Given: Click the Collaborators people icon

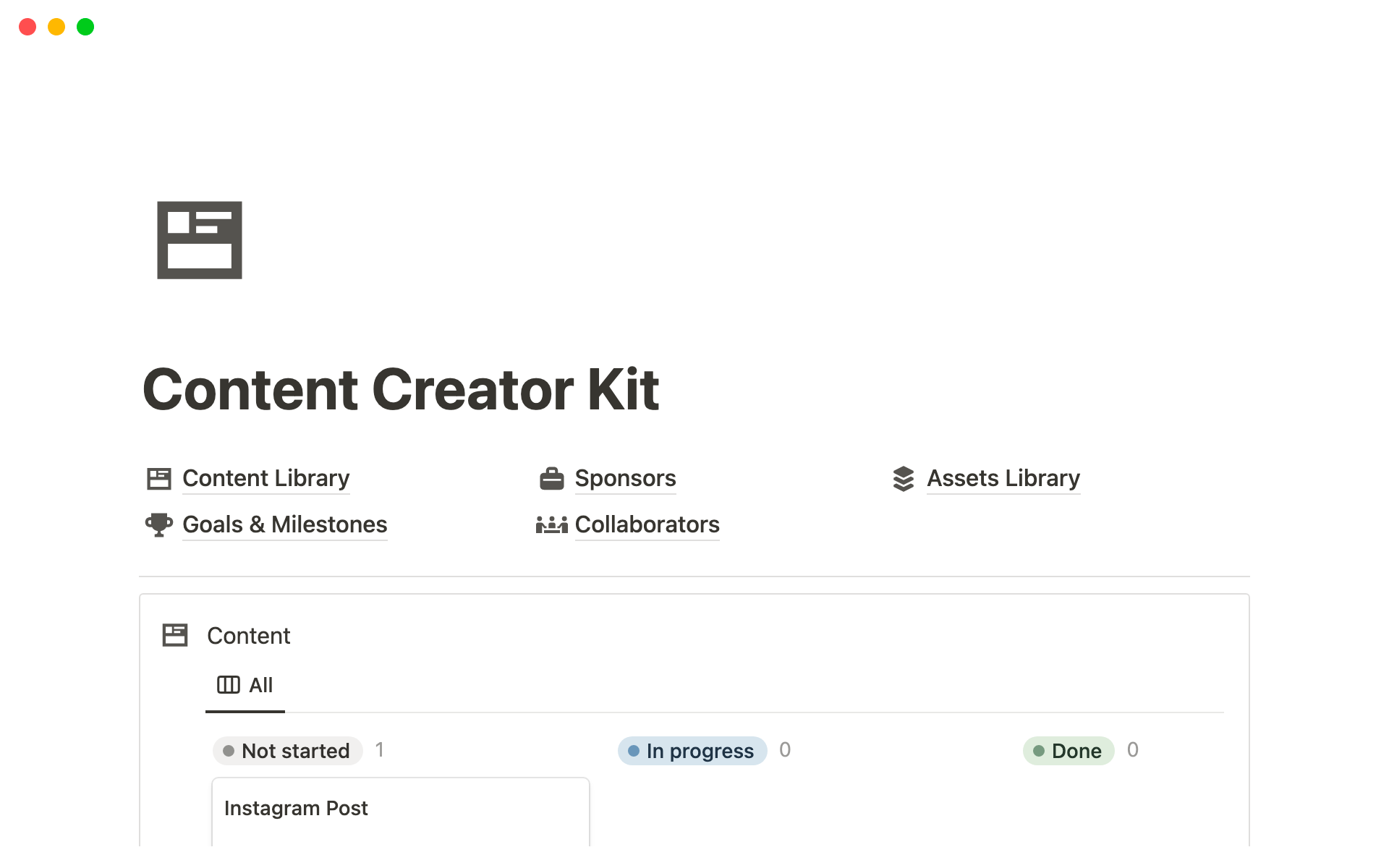Looking at the screenshot, I should tap(551, 524).
